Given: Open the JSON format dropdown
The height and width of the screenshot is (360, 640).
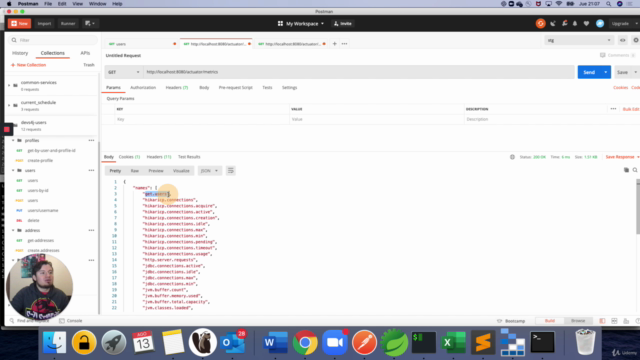Looking at the screenshot, I should (x=209, y=171).
